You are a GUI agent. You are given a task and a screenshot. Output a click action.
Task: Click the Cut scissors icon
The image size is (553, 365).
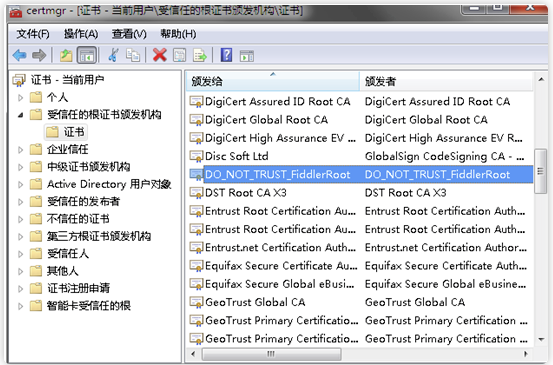coord(113,55)
